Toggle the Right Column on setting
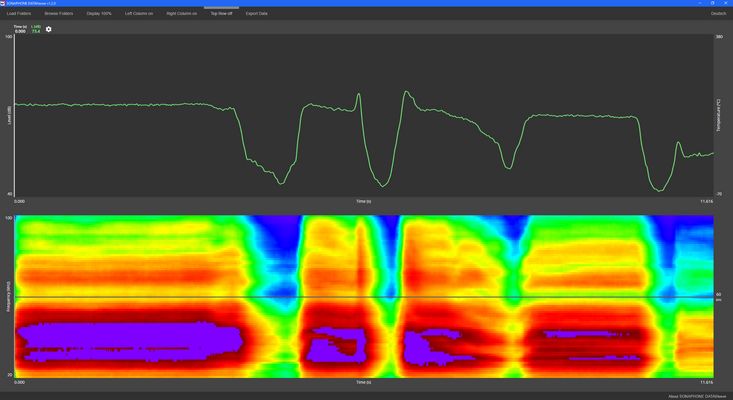733x400 pixels. coord(181,14)
